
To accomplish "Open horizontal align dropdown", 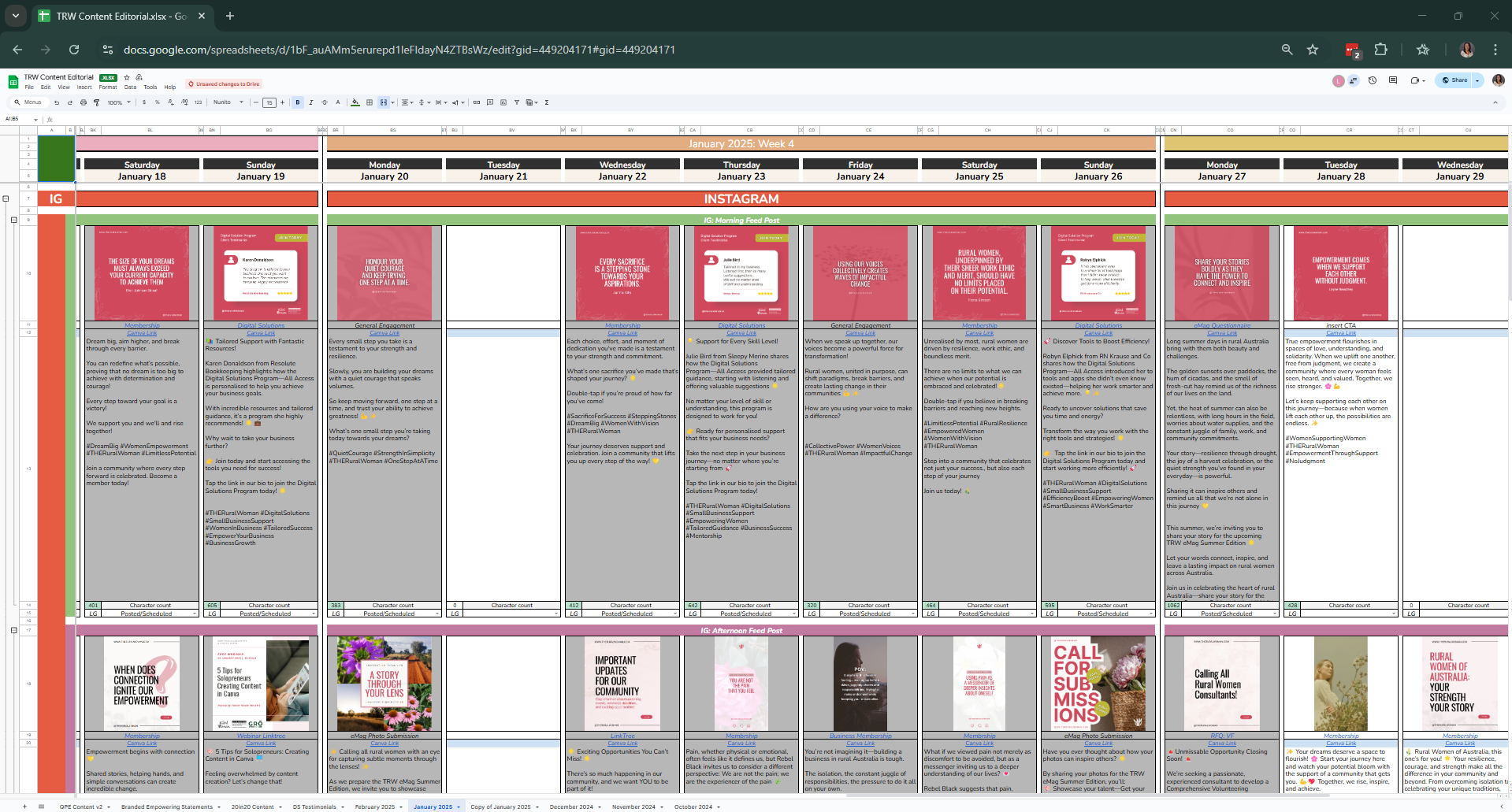I will 407,102.
